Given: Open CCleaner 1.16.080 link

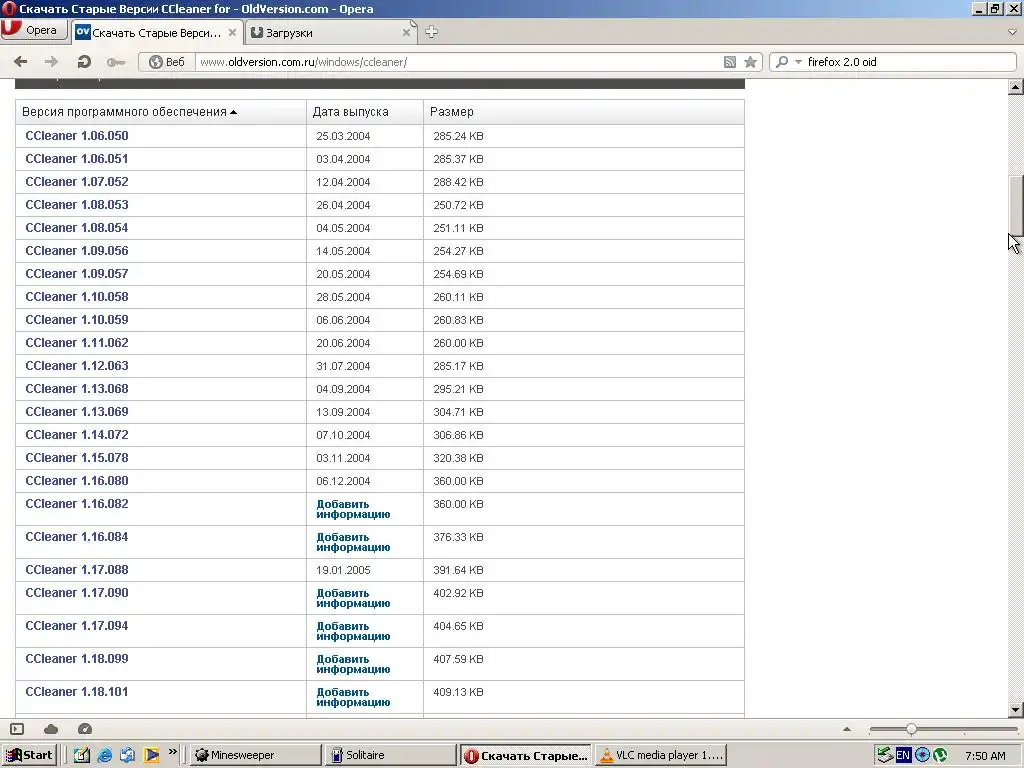Looking at the screenshot, I should click(x=76, y=481).
